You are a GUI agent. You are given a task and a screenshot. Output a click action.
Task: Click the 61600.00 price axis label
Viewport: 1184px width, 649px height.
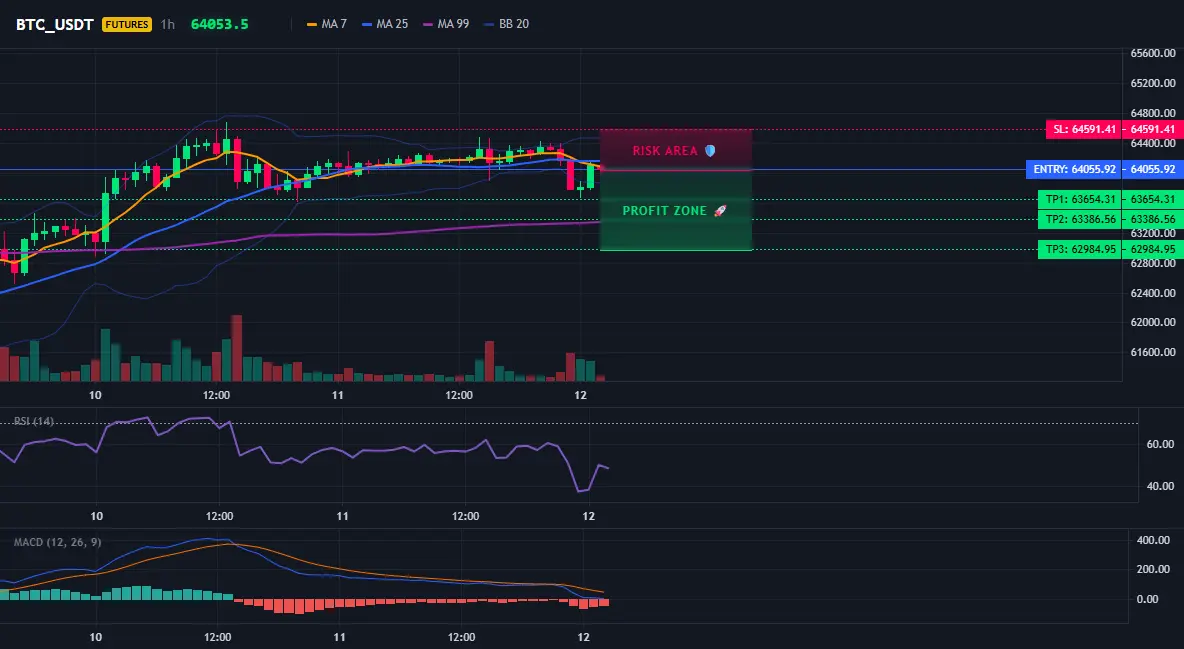coord(1153,352)
